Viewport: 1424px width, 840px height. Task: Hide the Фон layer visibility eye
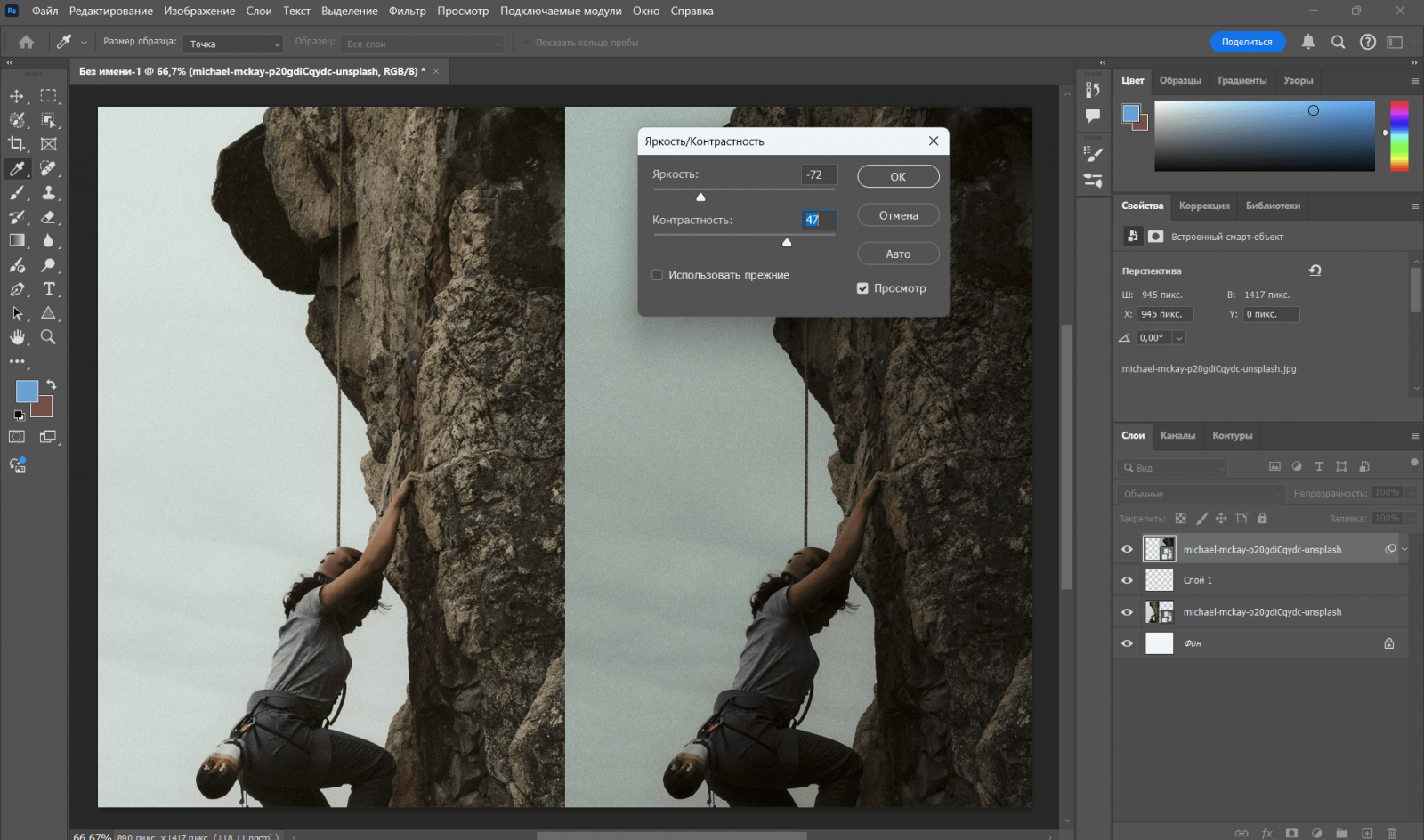click(x=1127, y=643)
